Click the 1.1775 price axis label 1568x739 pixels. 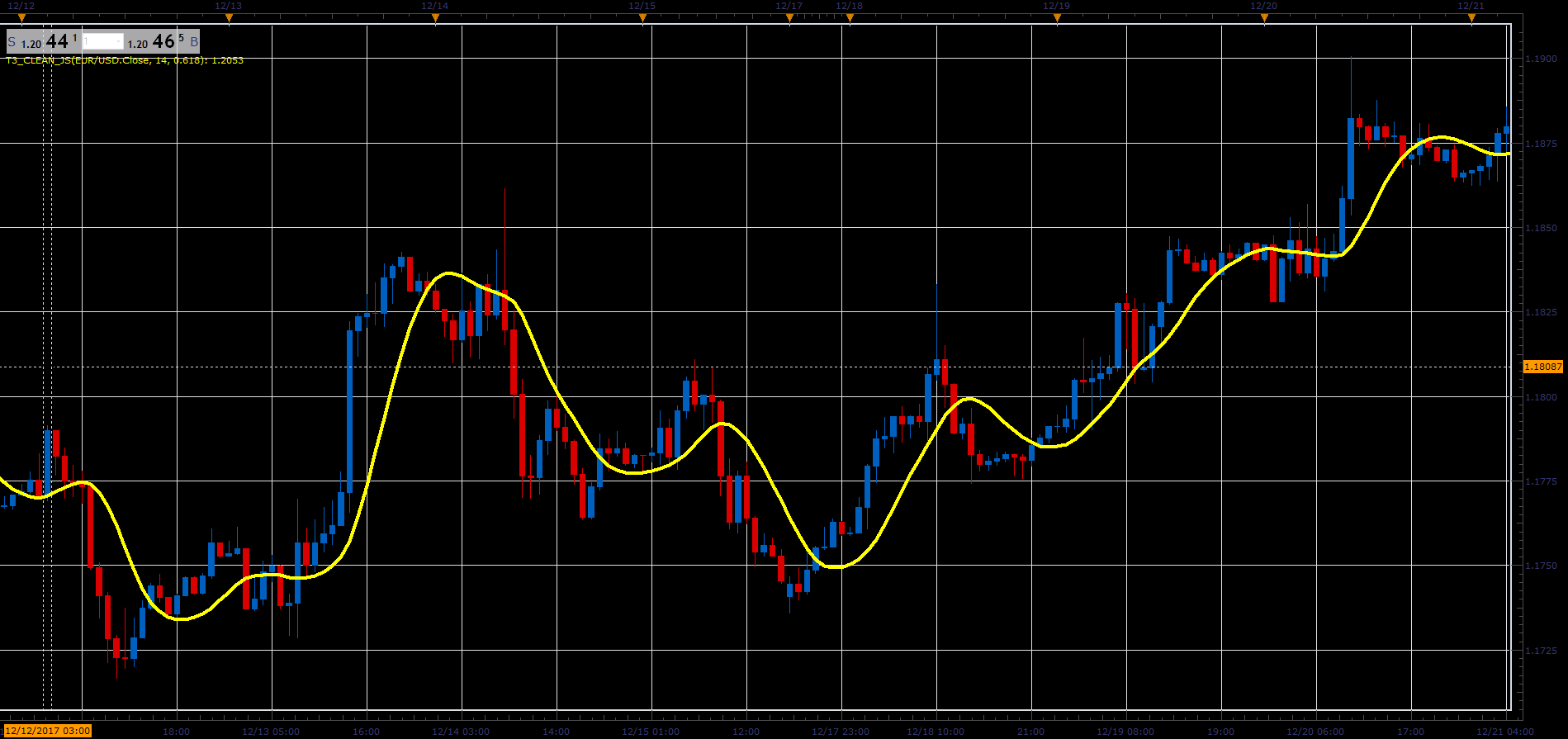pos(1541,481)
